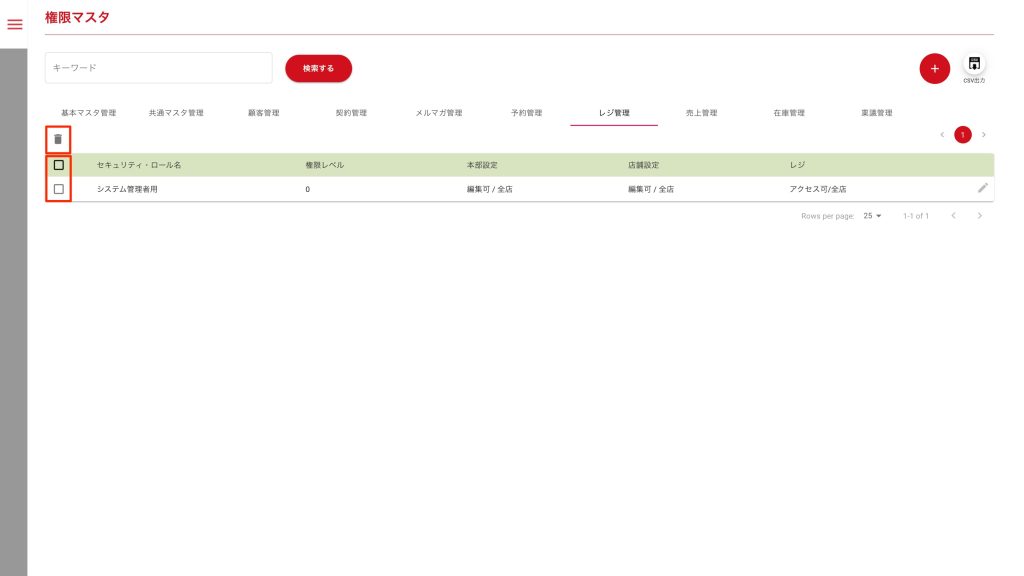Open the hamburger navigation menu

coord(14,24)
